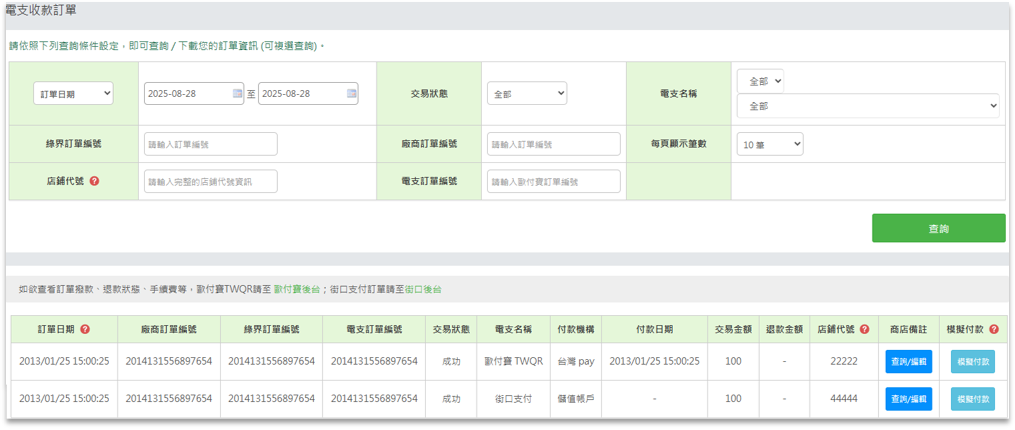Click help icon in 訂單日期 column header

85,329
